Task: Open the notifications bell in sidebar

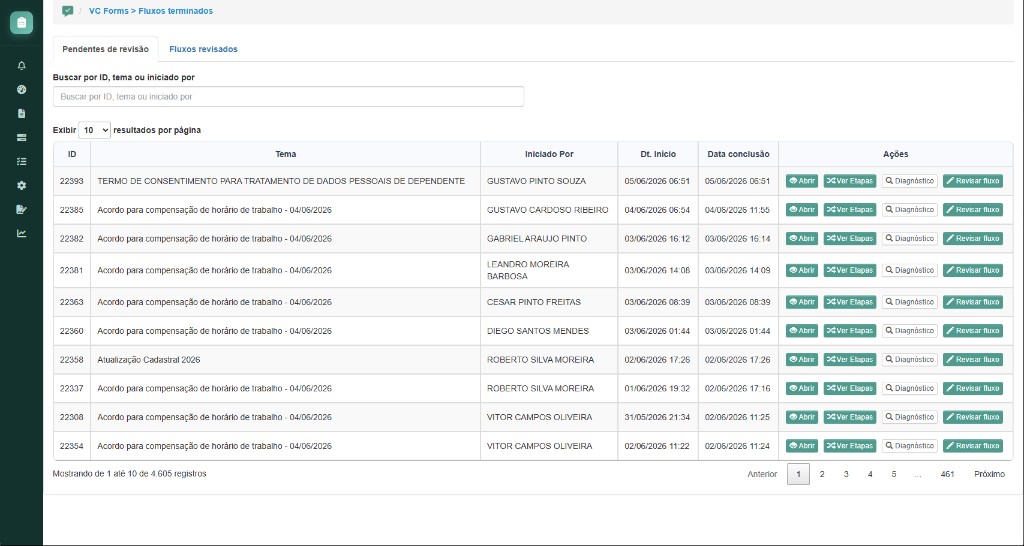Action: pos(22,66)
